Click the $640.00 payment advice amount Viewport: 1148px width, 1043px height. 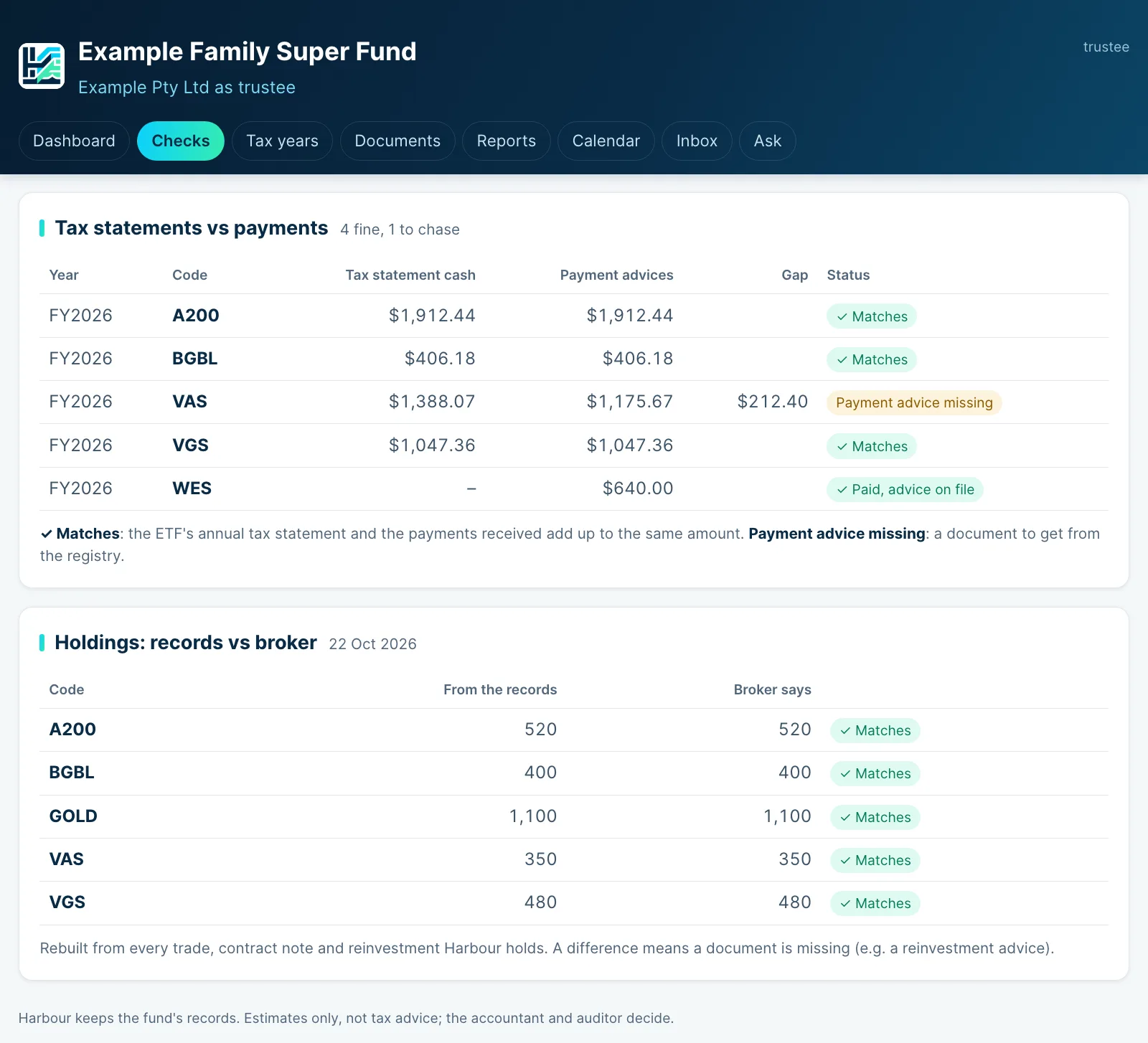(638, 489)
